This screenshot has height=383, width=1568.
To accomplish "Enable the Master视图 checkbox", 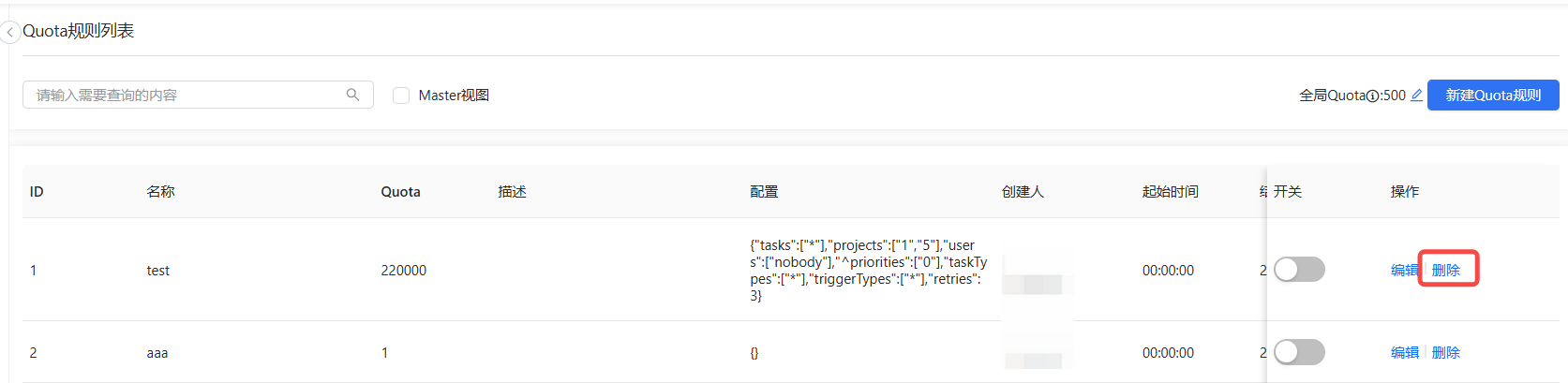I will (x=401, y=96).
